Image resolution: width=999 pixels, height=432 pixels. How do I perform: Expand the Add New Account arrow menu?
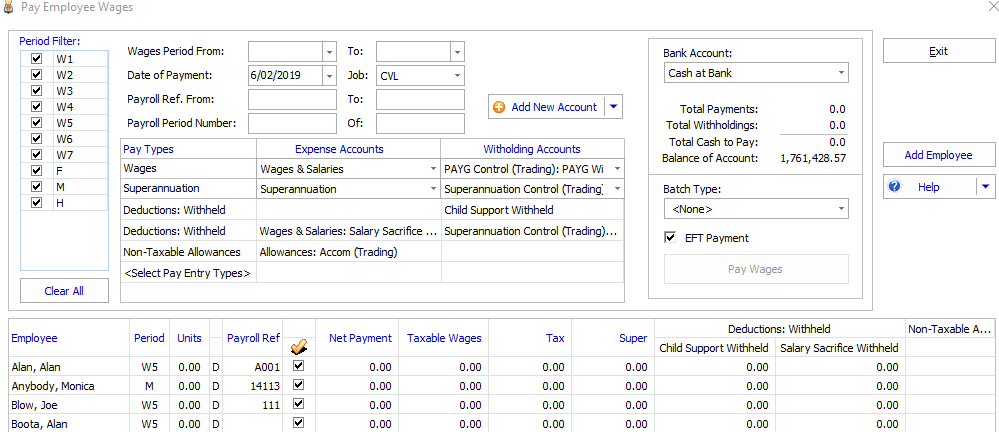[x=614, y=107]
